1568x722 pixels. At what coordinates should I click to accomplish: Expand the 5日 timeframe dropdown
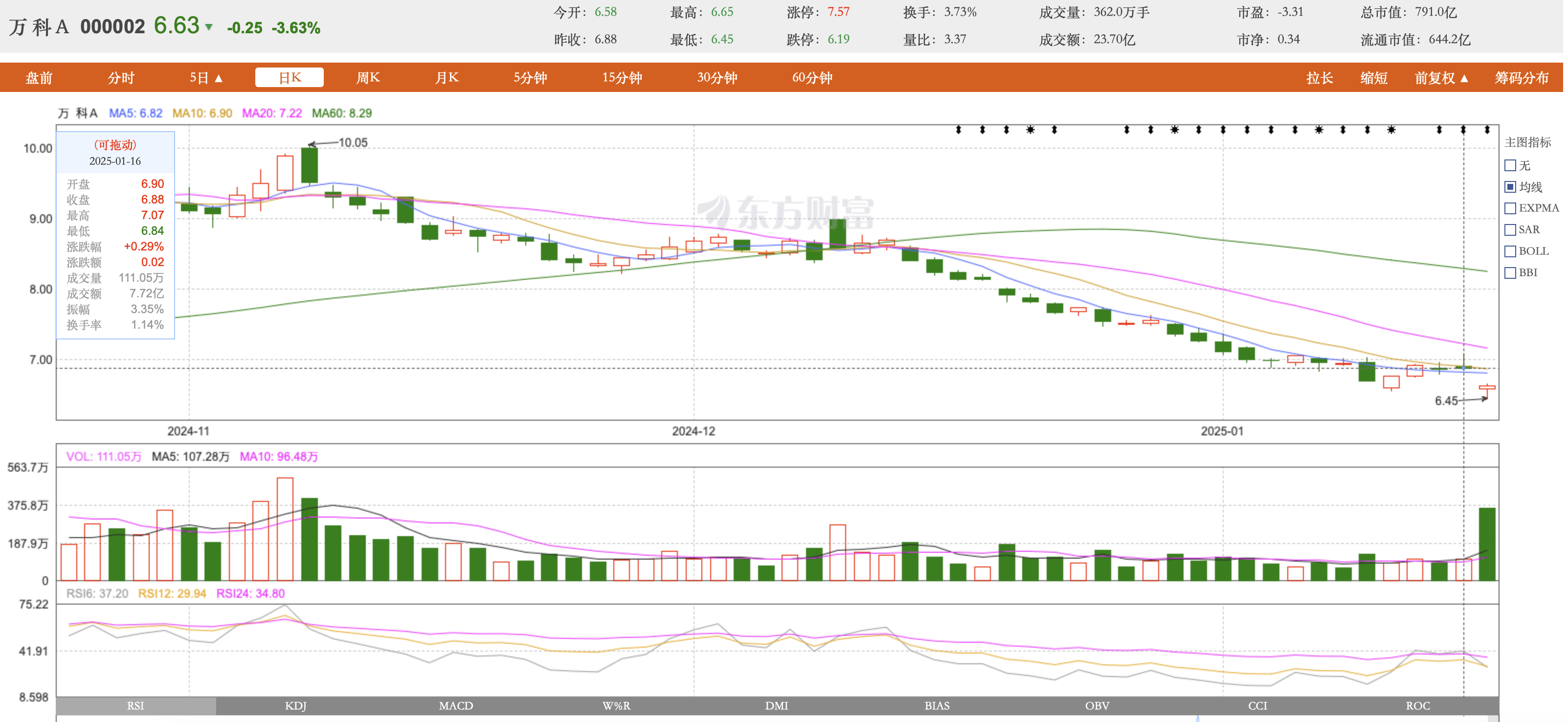point(206,78)
